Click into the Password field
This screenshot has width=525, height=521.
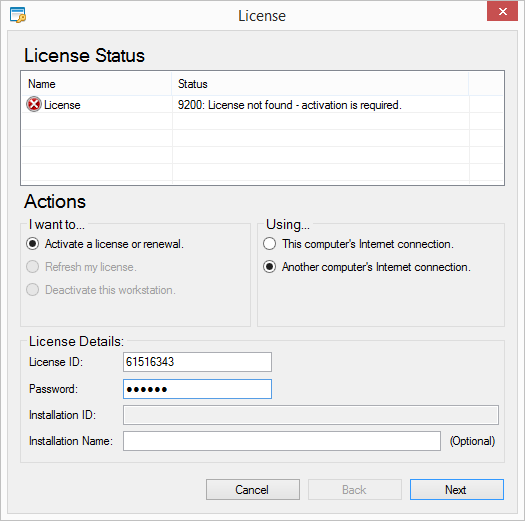pos(197,389)
